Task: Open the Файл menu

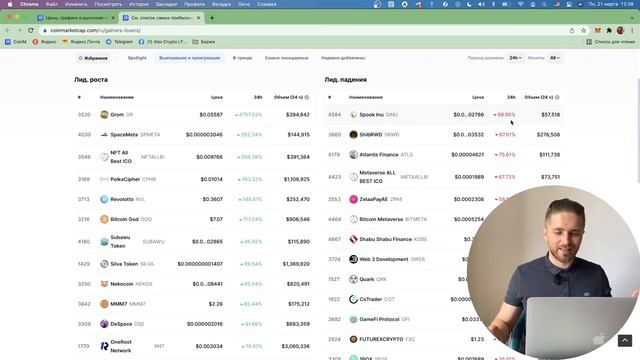Action: click(51, 4)
